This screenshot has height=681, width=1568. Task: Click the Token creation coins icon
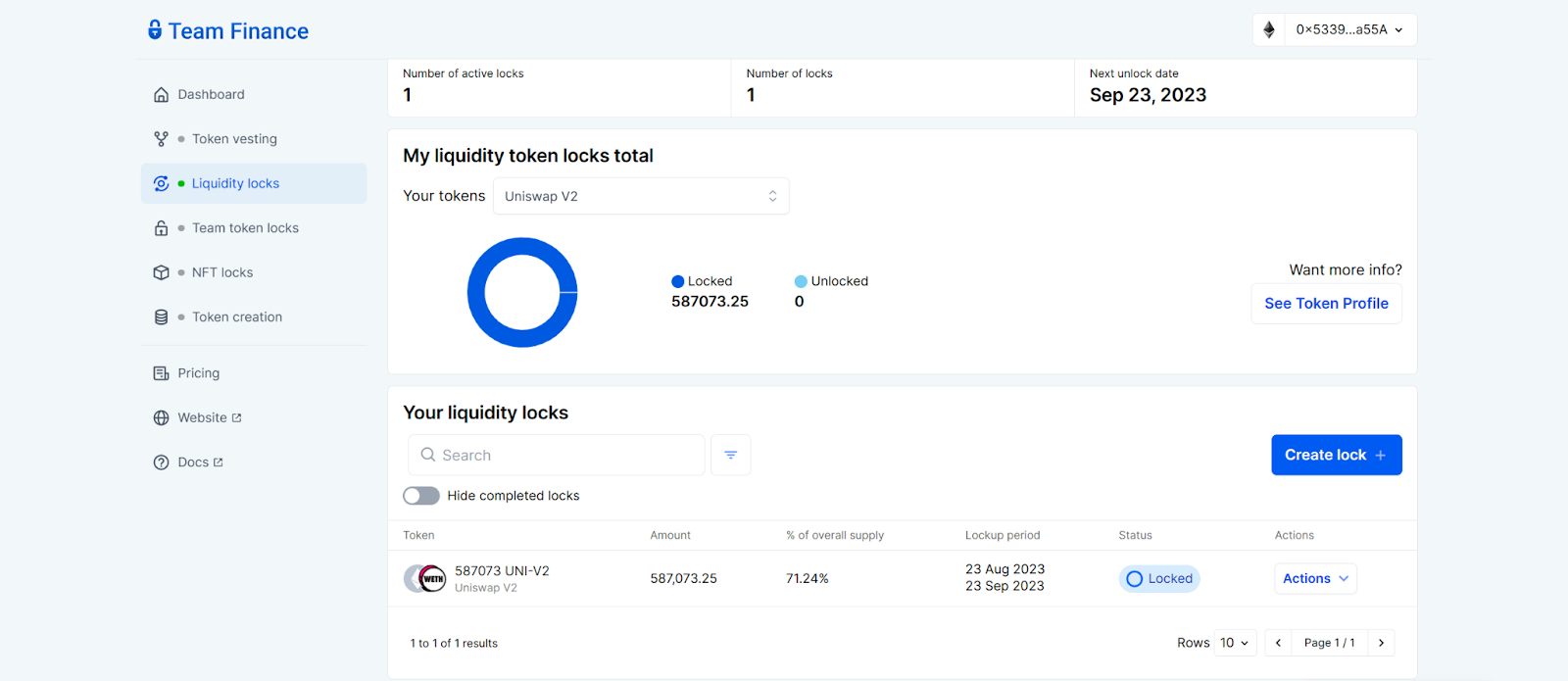click(x=162, y=317)
